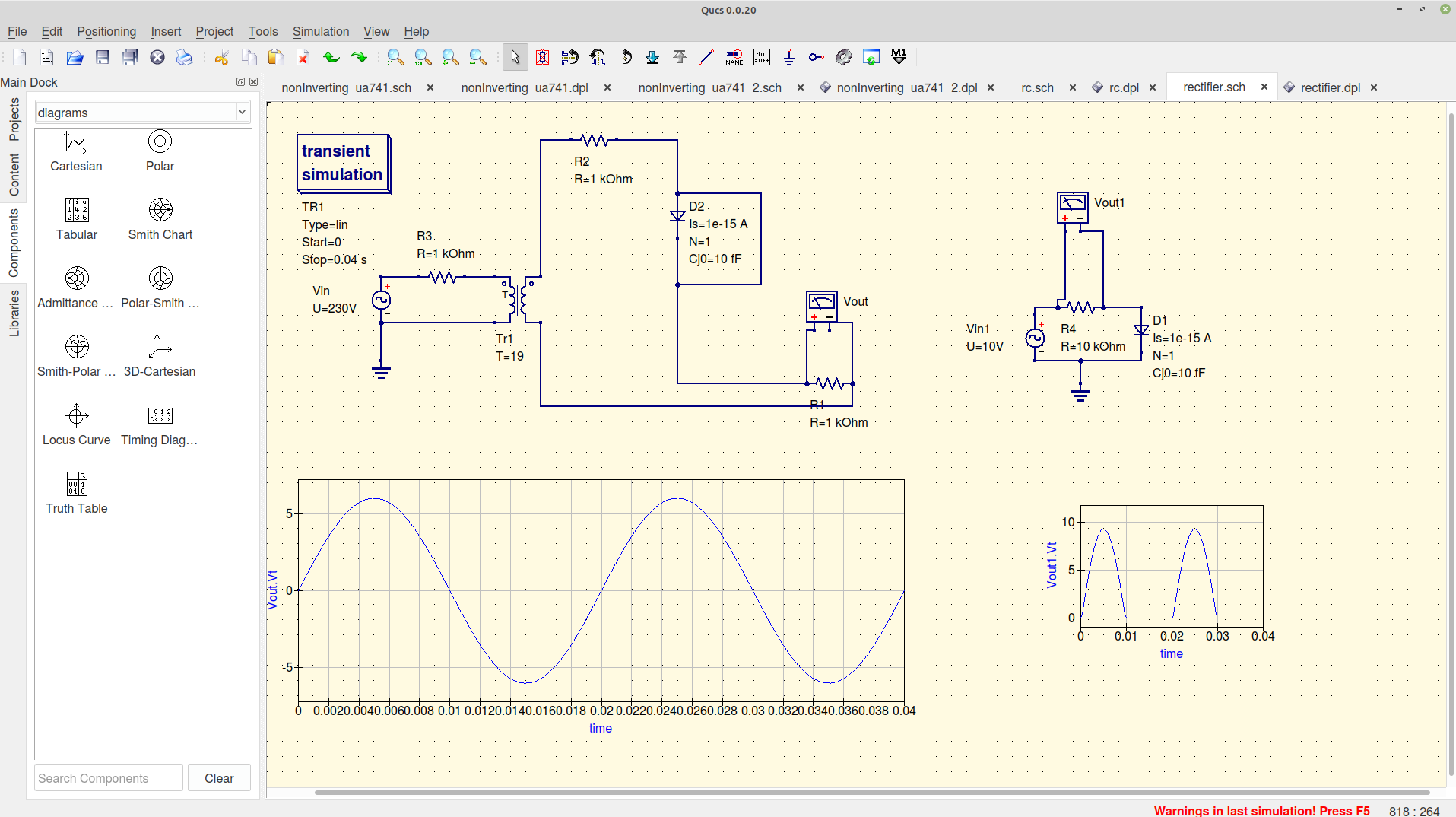The height and width of the screenshot is (817, 1456).
Task: Click the Clear search button
Action: point(219,778)
